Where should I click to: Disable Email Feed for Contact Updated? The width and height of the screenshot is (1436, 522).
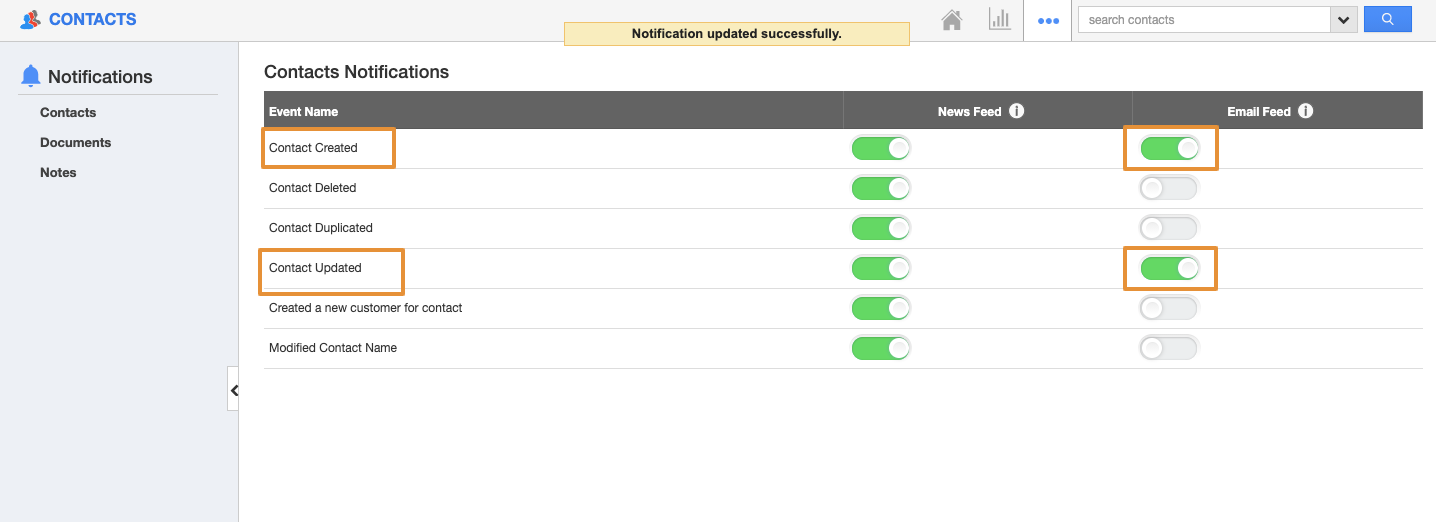pos(1169,268)
